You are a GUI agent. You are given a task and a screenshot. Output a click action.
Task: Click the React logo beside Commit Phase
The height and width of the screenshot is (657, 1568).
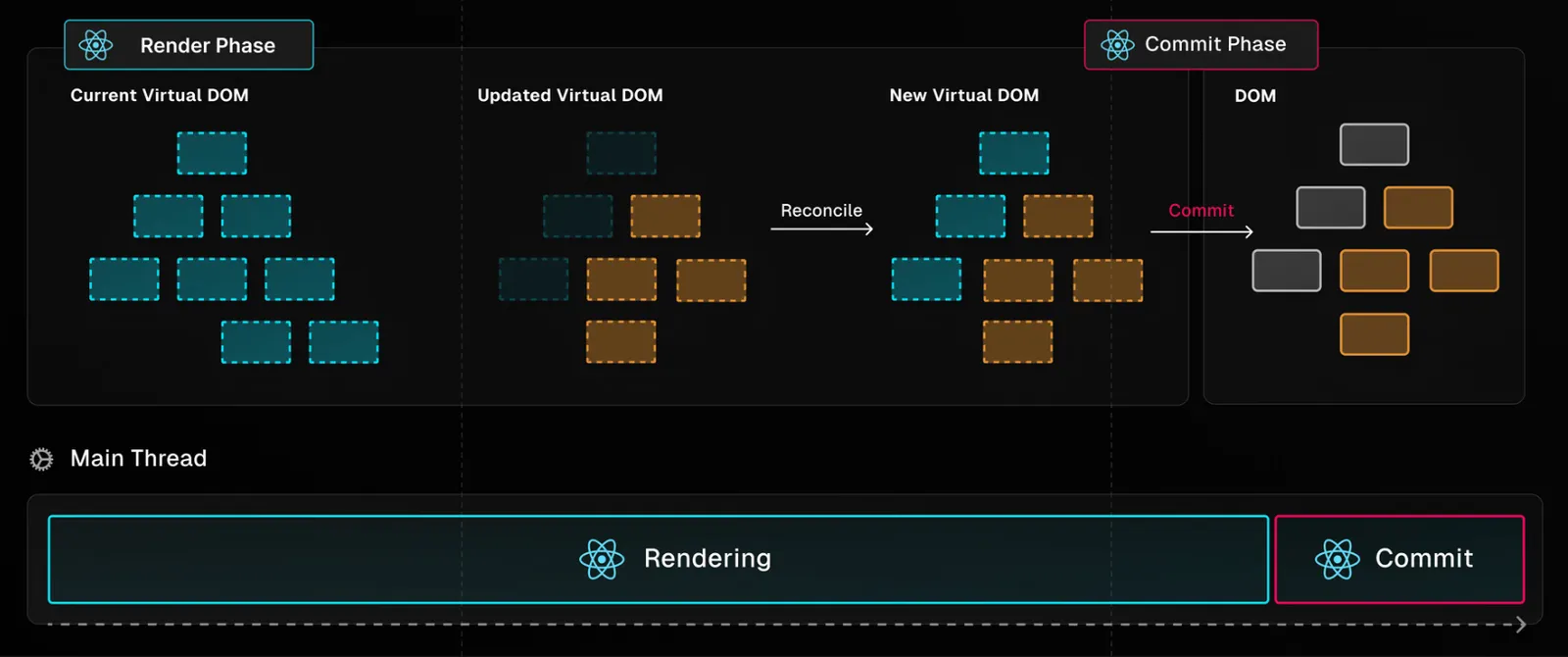pos(1117,44)
